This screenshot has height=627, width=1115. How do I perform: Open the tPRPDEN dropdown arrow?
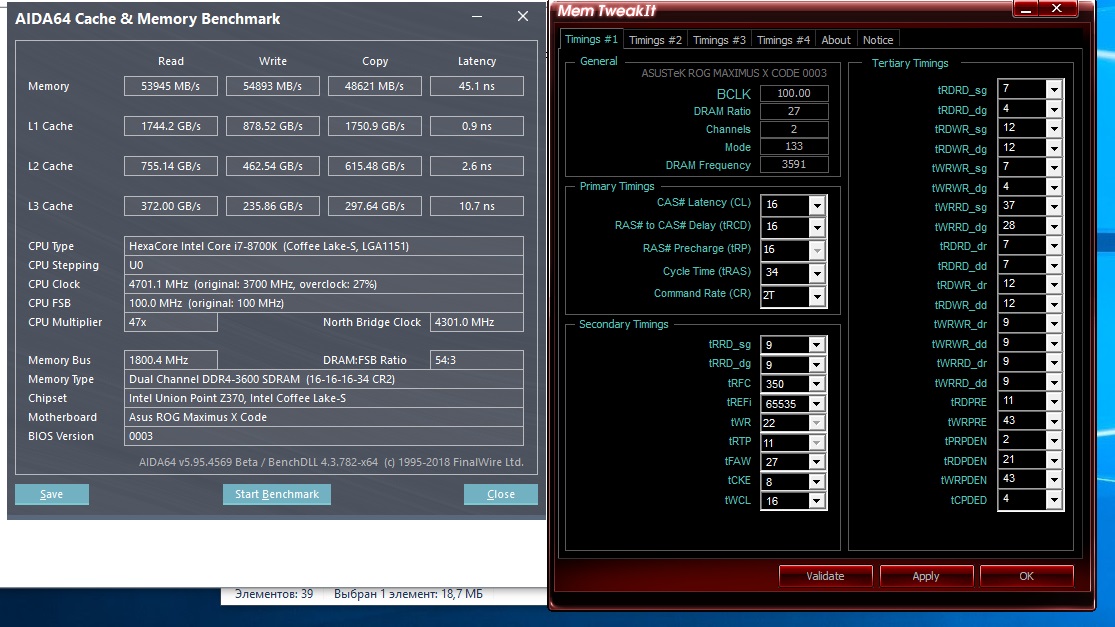(x=1054, y=441)
